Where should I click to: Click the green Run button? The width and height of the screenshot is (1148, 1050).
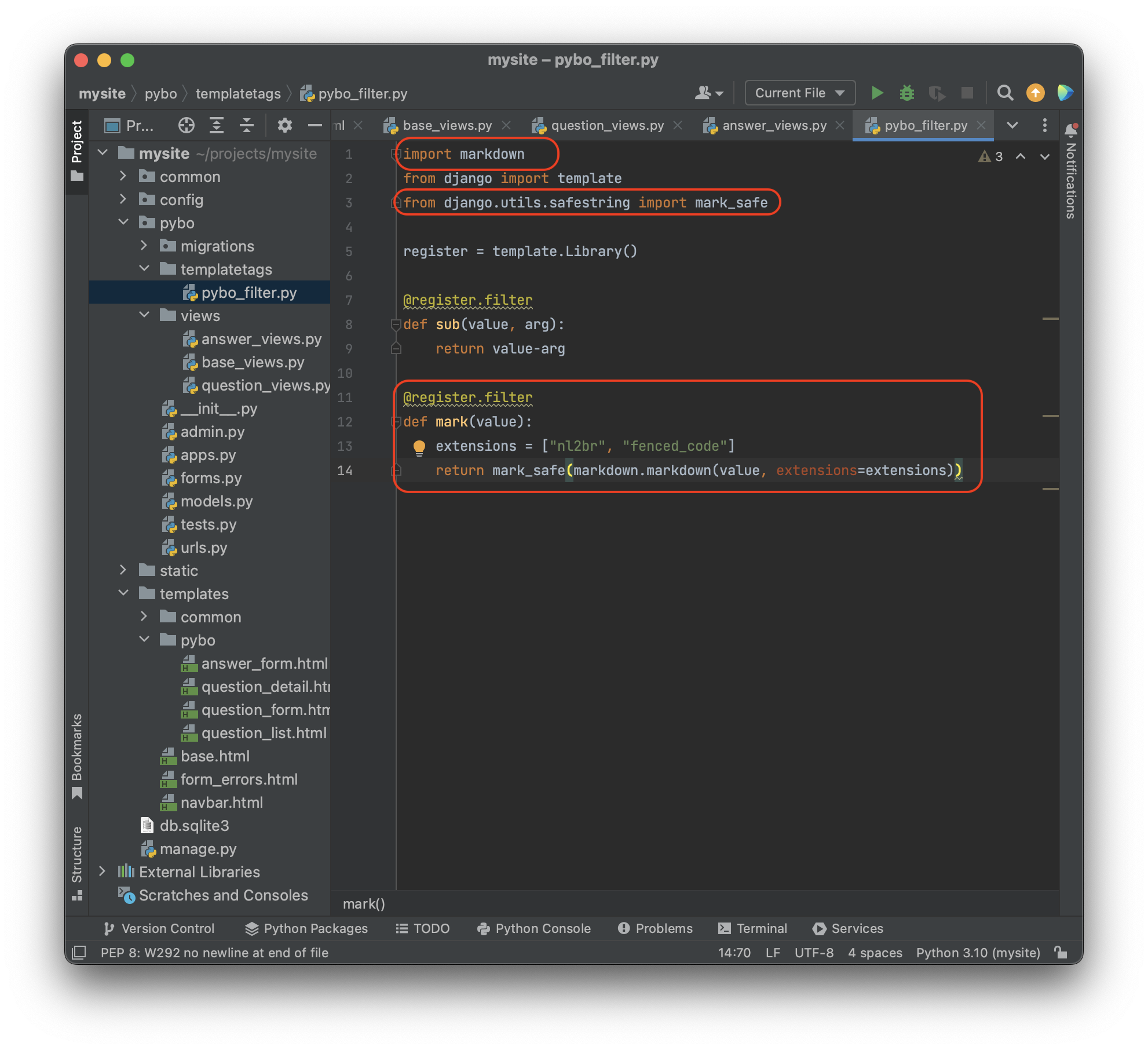[x=877, y=93]
